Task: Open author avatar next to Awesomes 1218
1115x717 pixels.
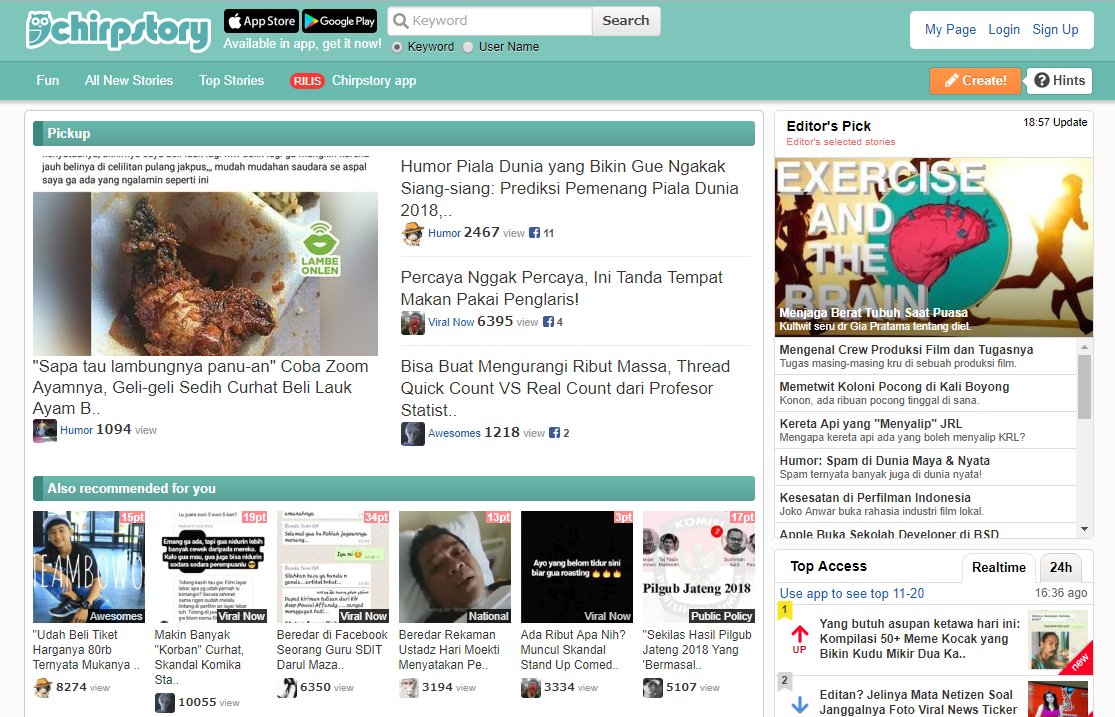Action: 412,434
